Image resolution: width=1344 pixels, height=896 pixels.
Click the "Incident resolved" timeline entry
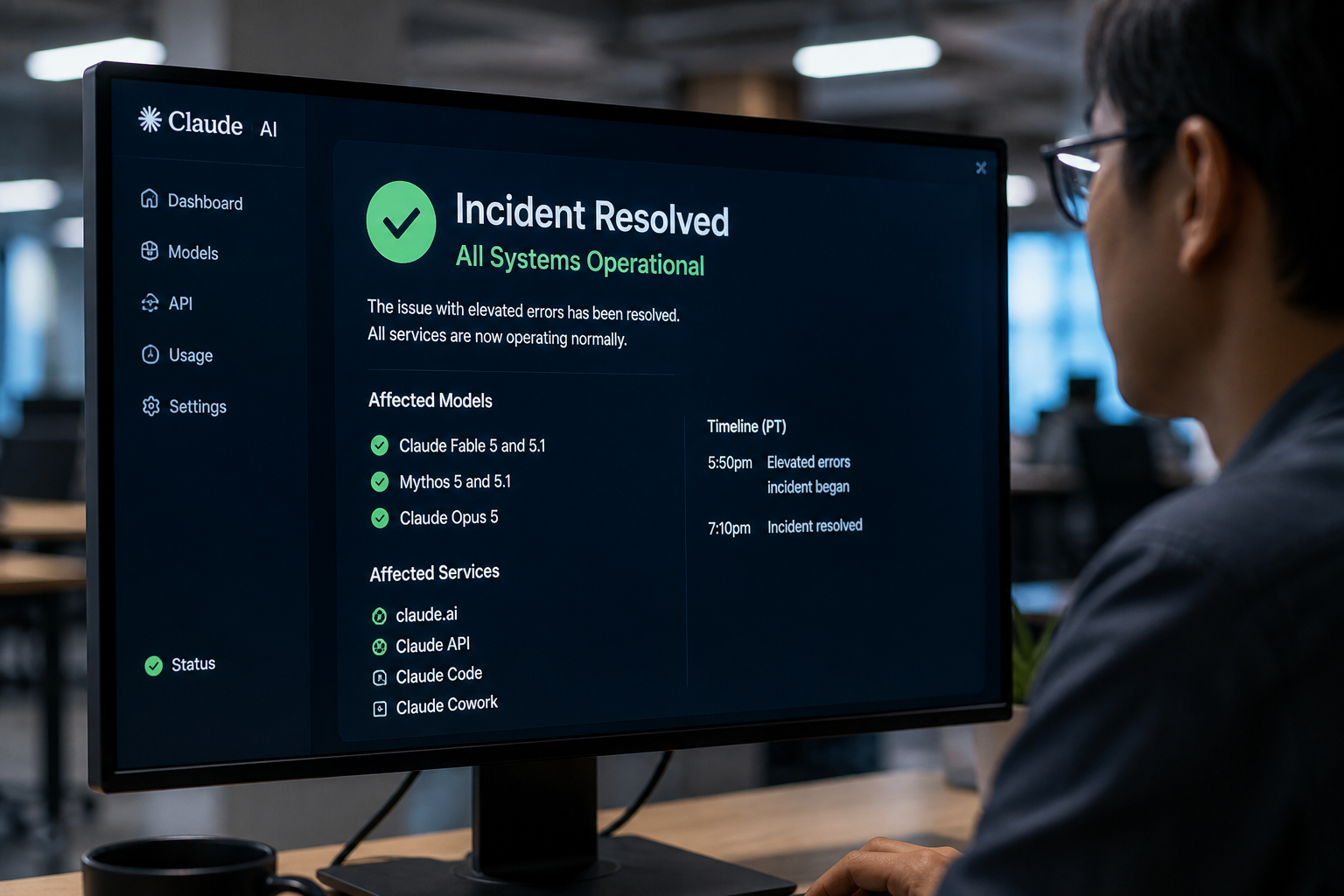click(x=815, y=526)
